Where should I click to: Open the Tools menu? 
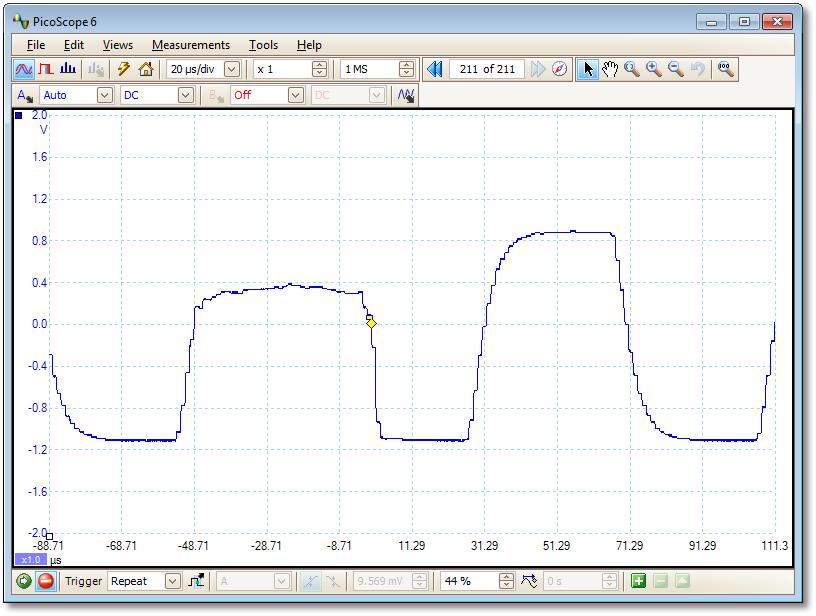(263, 45)
